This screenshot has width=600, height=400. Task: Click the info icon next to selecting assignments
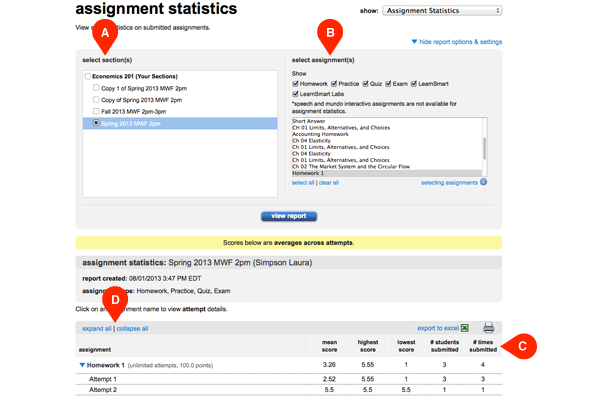(484, 183)
